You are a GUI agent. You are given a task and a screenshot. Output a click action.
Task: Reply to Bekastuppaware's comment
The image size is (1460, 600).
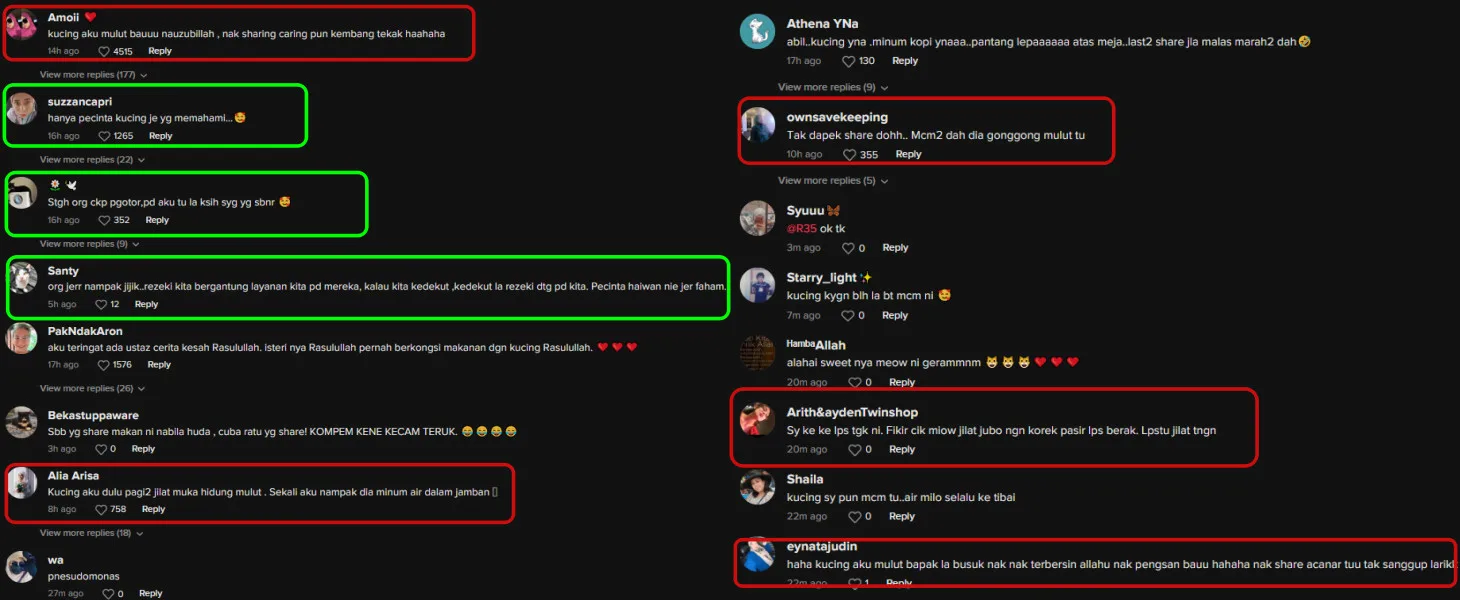[x=143, y=449]
